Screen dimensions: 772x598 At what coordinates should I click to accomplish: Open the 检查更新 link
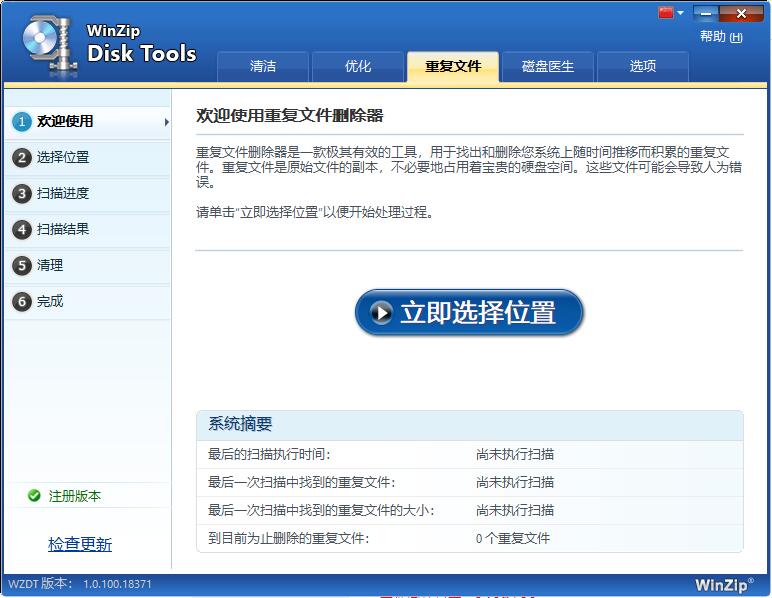tap(80, 544)
